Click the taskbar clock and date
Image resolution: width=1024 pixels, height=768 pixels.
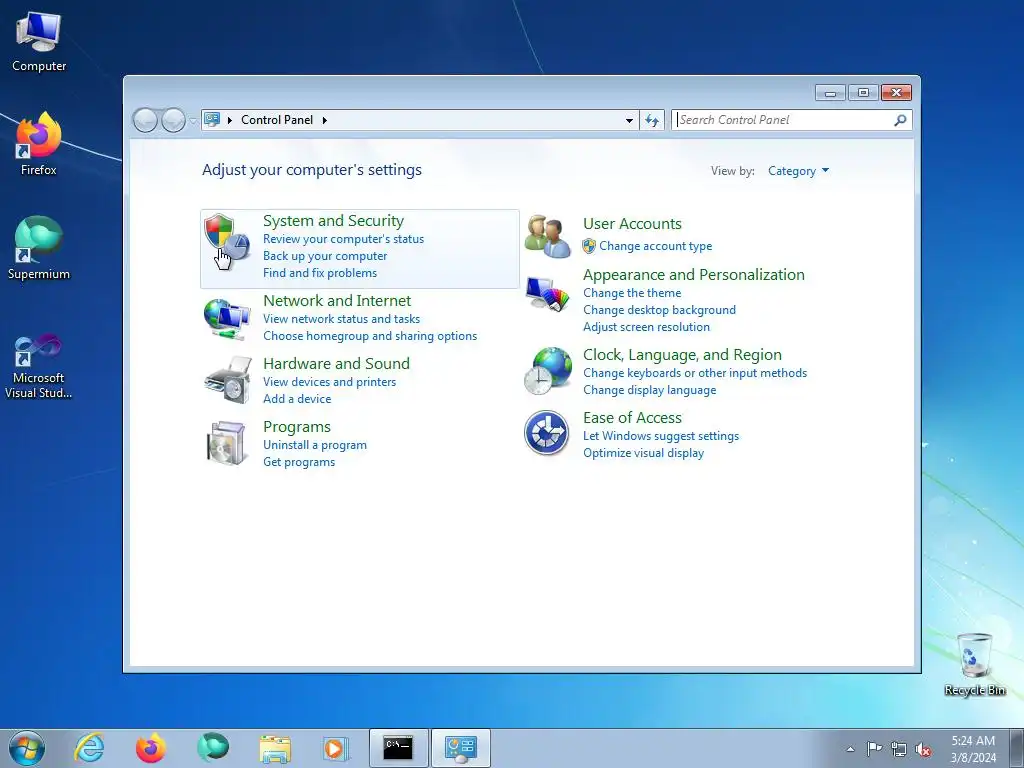(x=973, y=748)
